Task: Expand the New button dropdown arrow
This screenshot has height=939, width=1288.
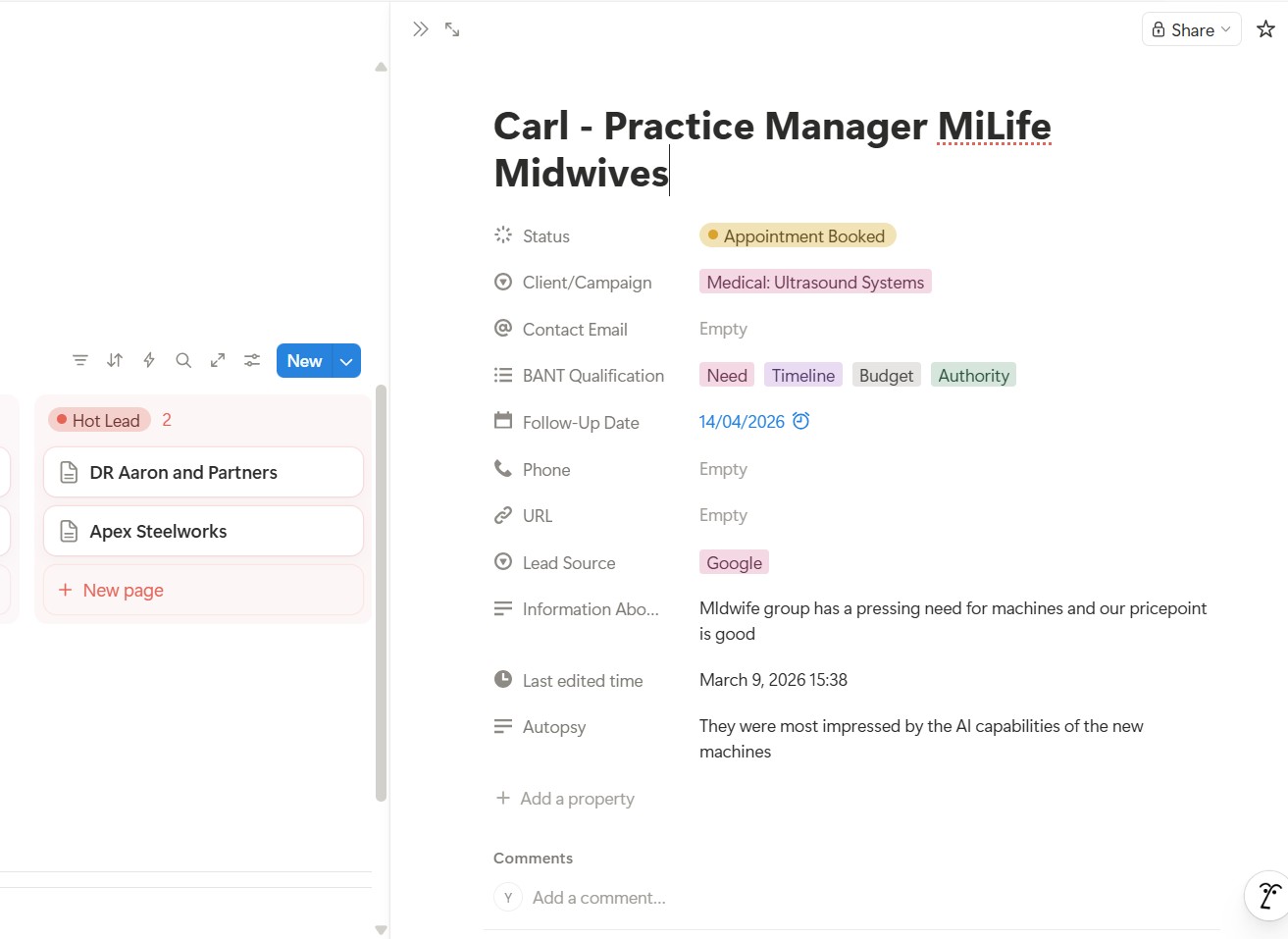Action: click(346, 361)
